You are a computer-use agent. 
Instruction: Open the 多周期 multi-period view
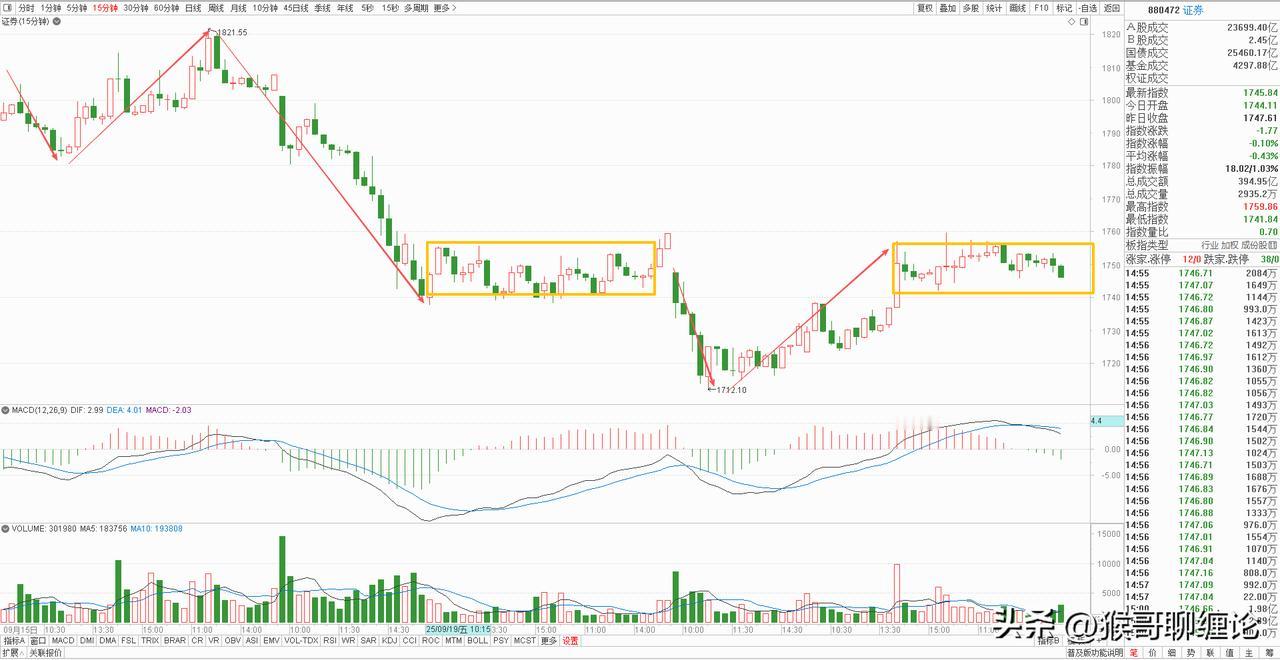click(416, 8)
